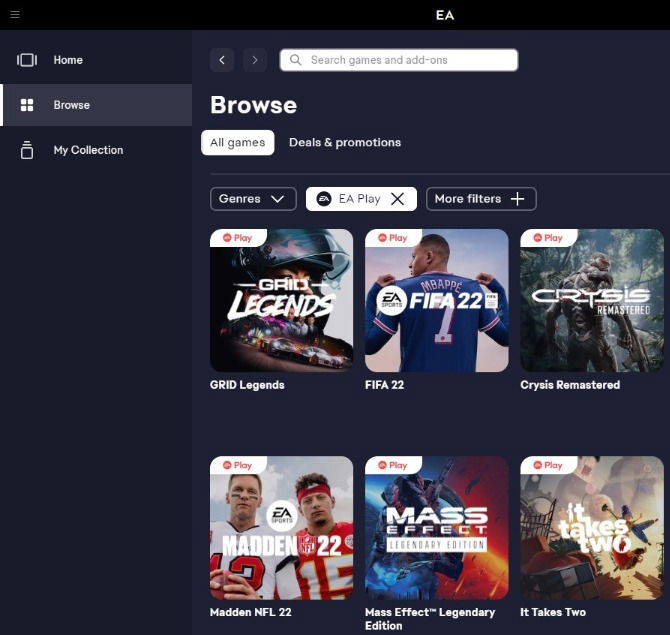Click the Browse grid icon
The height and width of the screenshot is (635, 670).
point(27,105)
